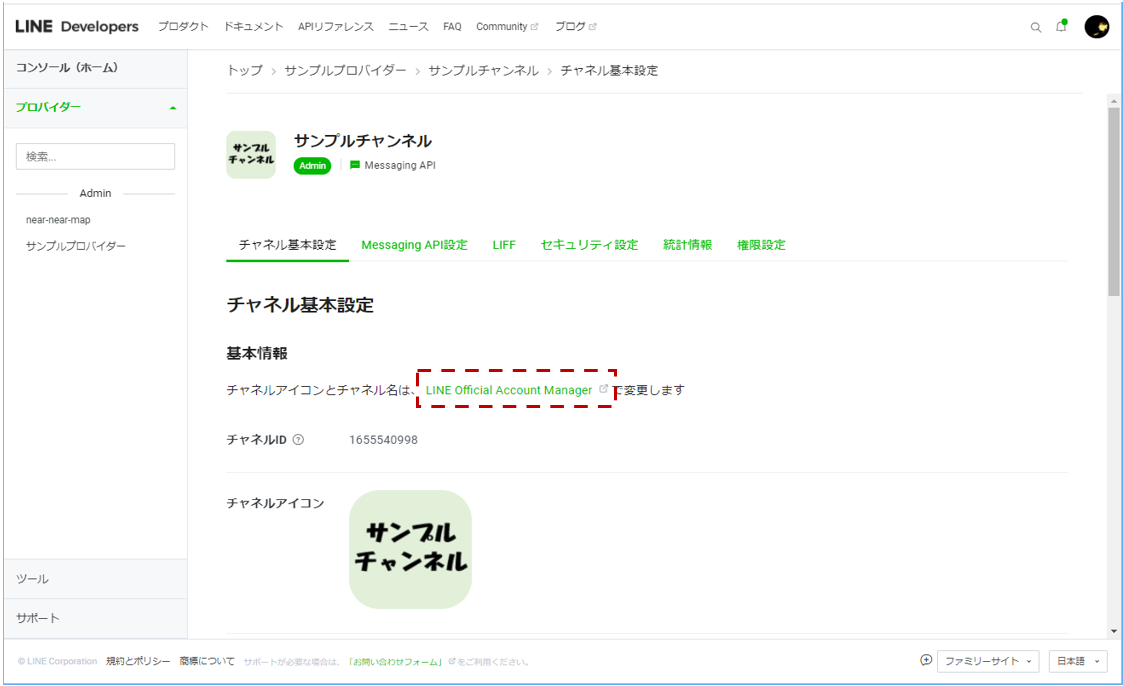The image size is (1123, 686).
Task: Switch to the 権限設定 tab
Action: pos(761,244)
